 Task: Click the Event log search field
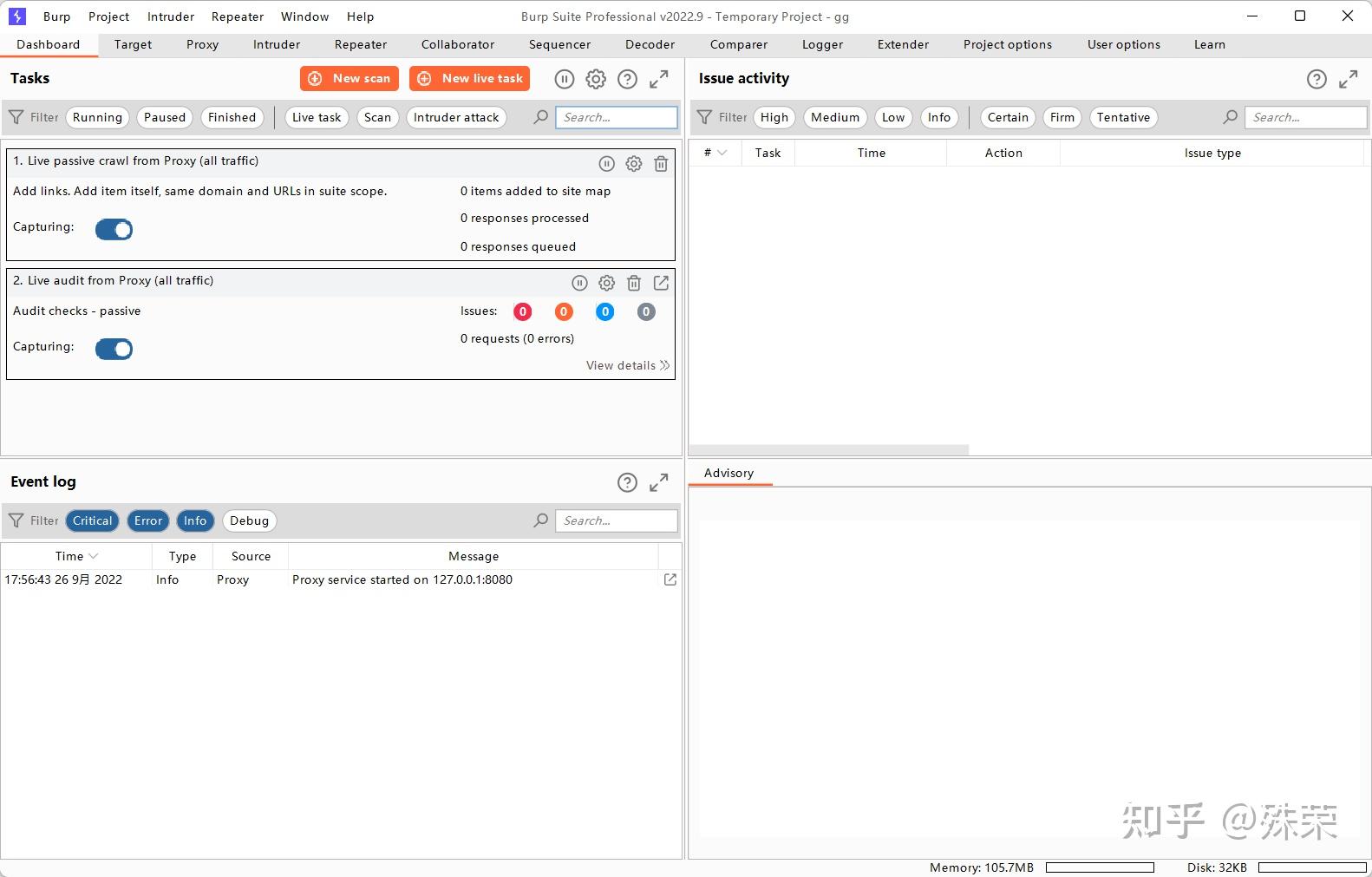[616, 520]
